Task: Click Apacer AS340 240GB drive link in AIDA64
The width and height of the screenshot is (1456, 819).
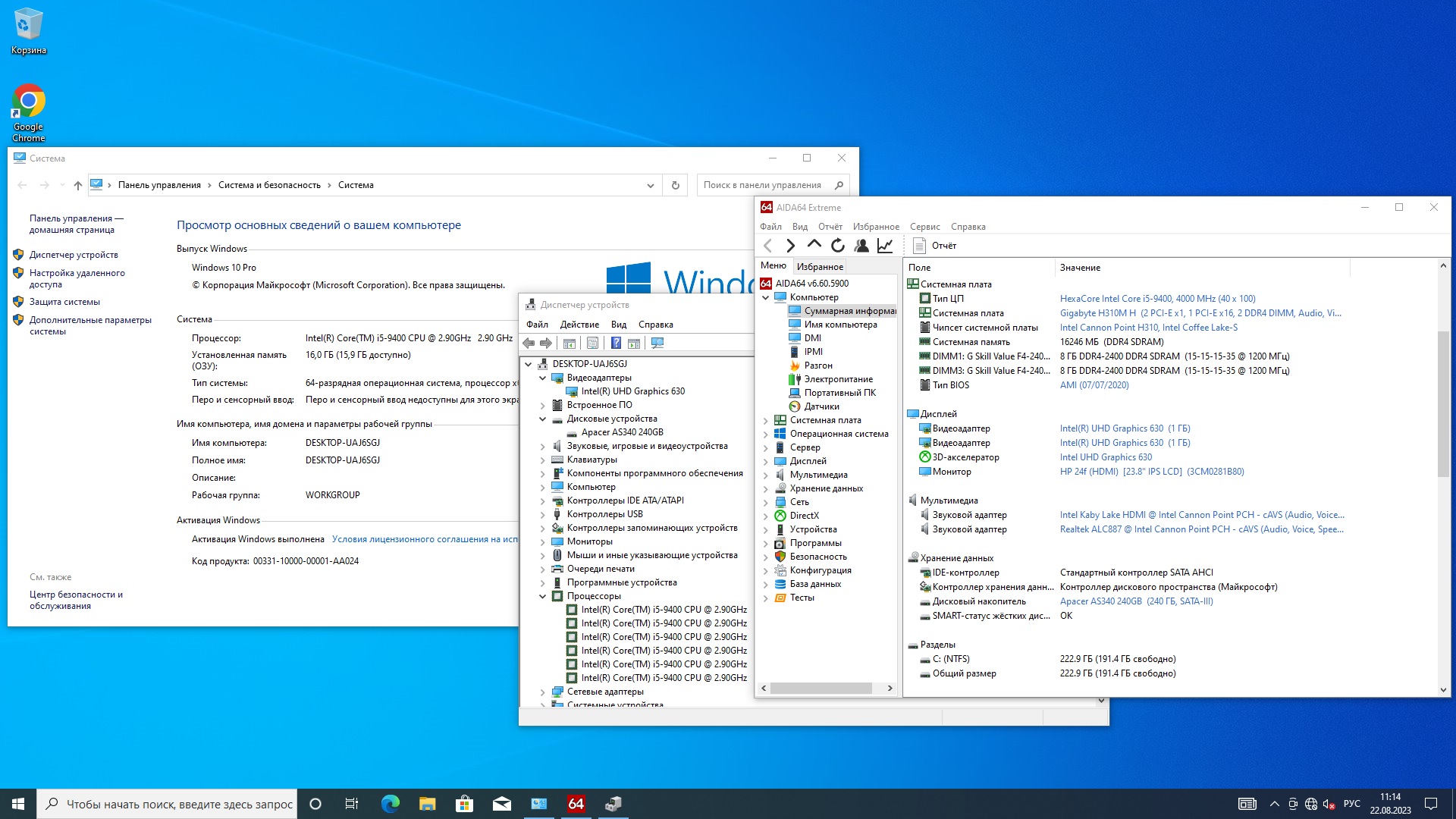Action: 1136,601
